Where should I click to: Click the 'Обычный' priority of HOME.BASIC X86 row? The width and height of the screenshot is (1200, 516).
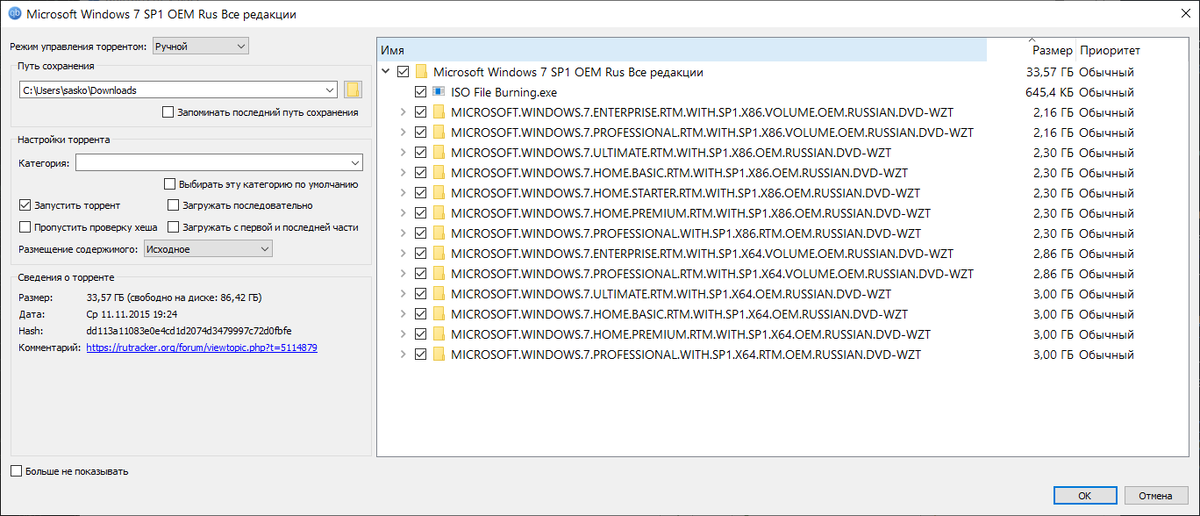click(x=1107, y=173)
